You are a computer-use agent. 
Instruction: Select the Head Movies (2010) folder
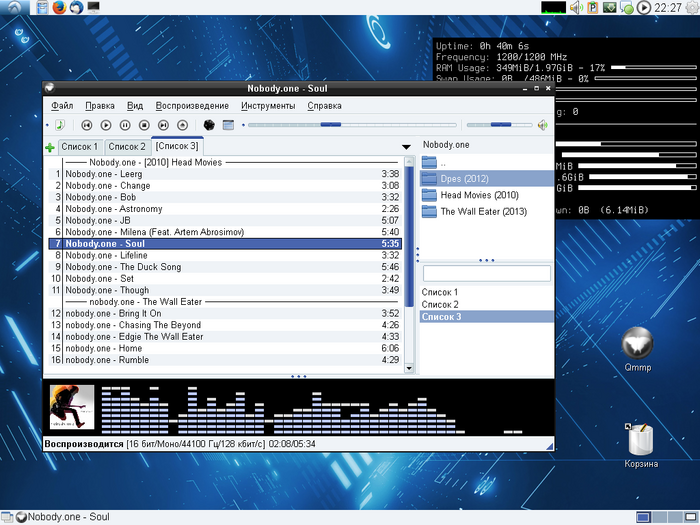479,195
